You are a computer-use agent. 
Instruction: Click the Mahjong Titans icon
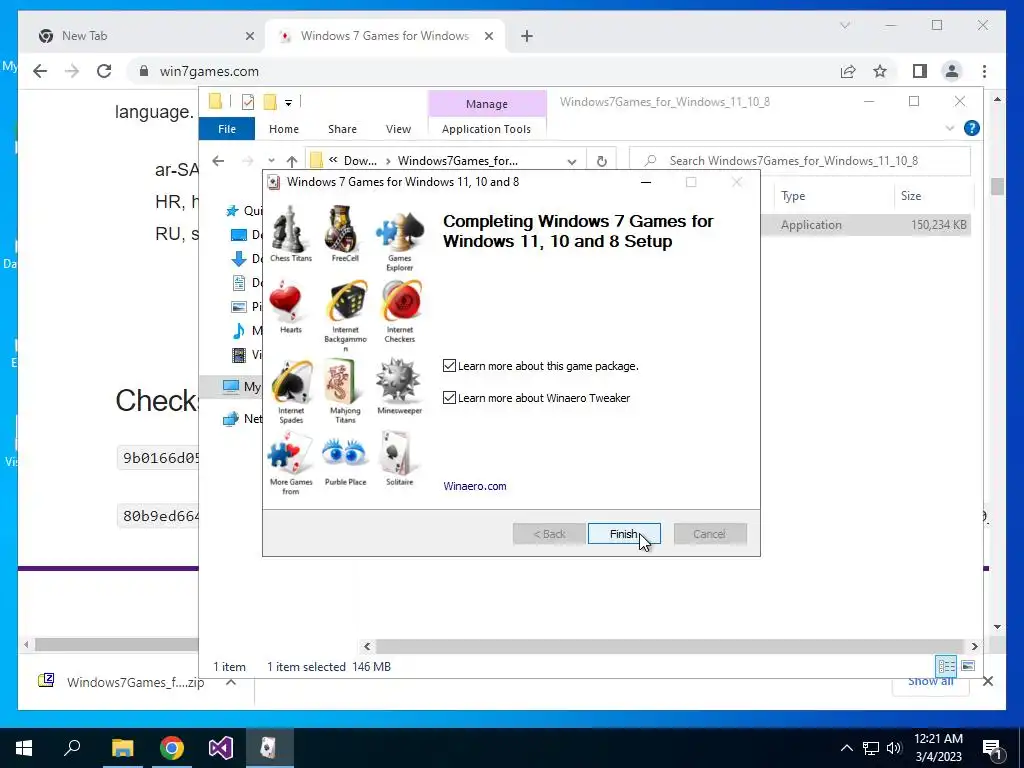344,381
